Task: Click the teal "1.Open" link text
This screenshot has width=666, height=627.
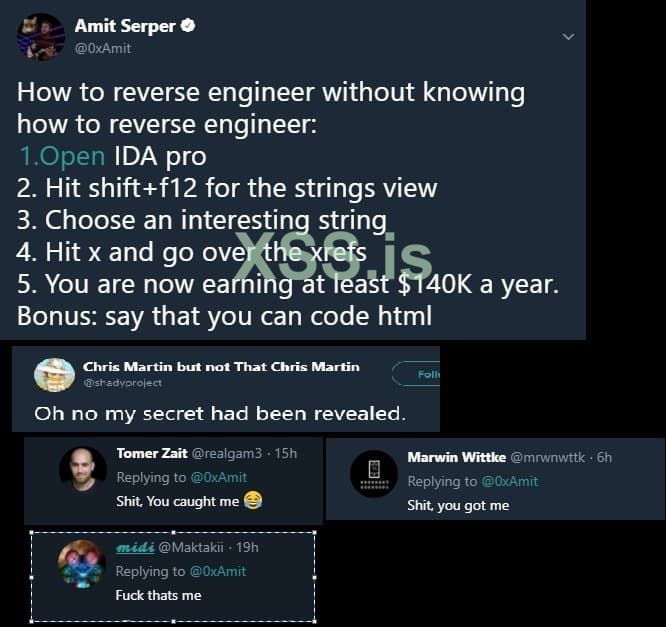Action: 62,156
